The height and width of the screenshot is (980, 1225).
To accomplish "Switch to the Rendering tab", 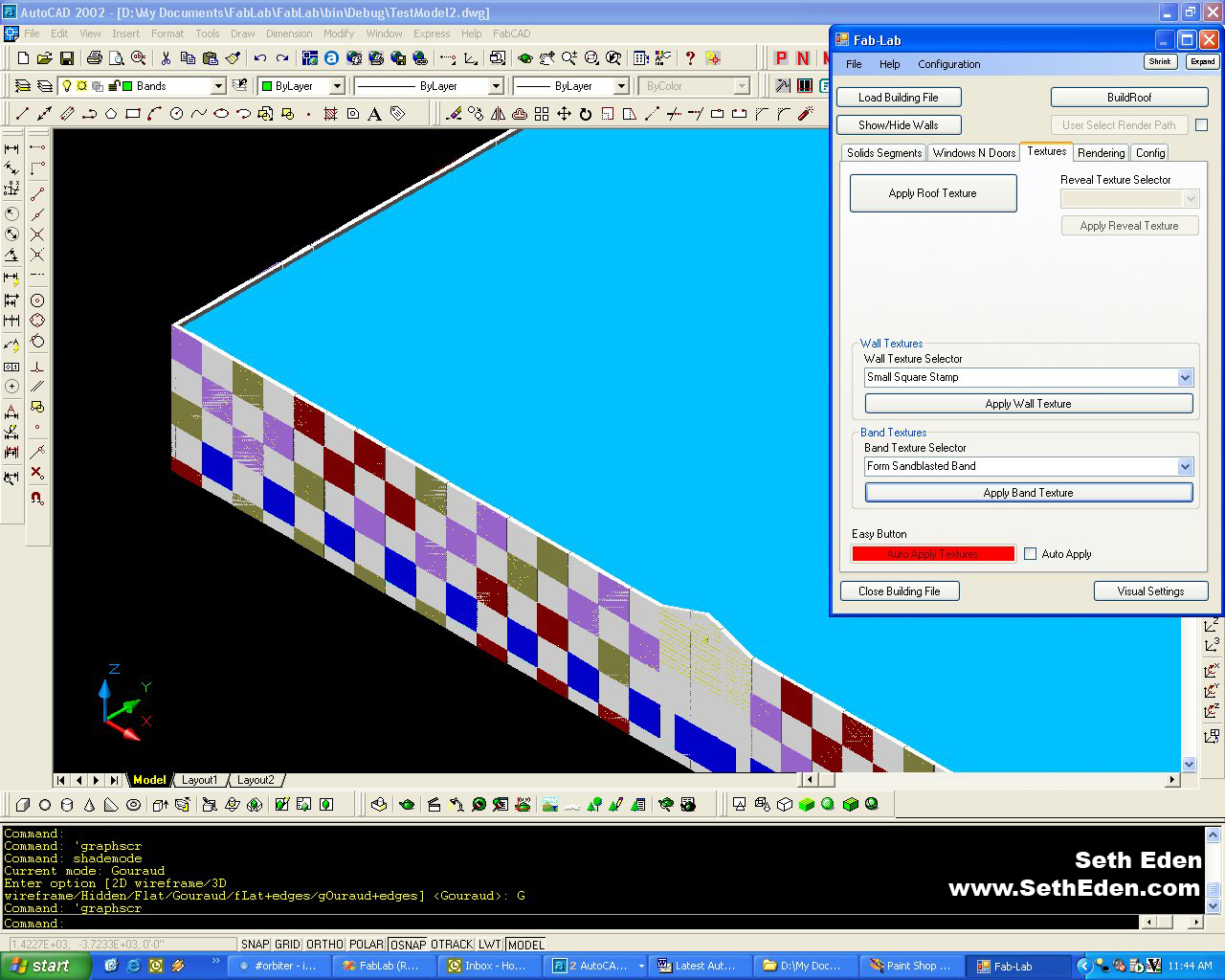I will pos(1101,153).
